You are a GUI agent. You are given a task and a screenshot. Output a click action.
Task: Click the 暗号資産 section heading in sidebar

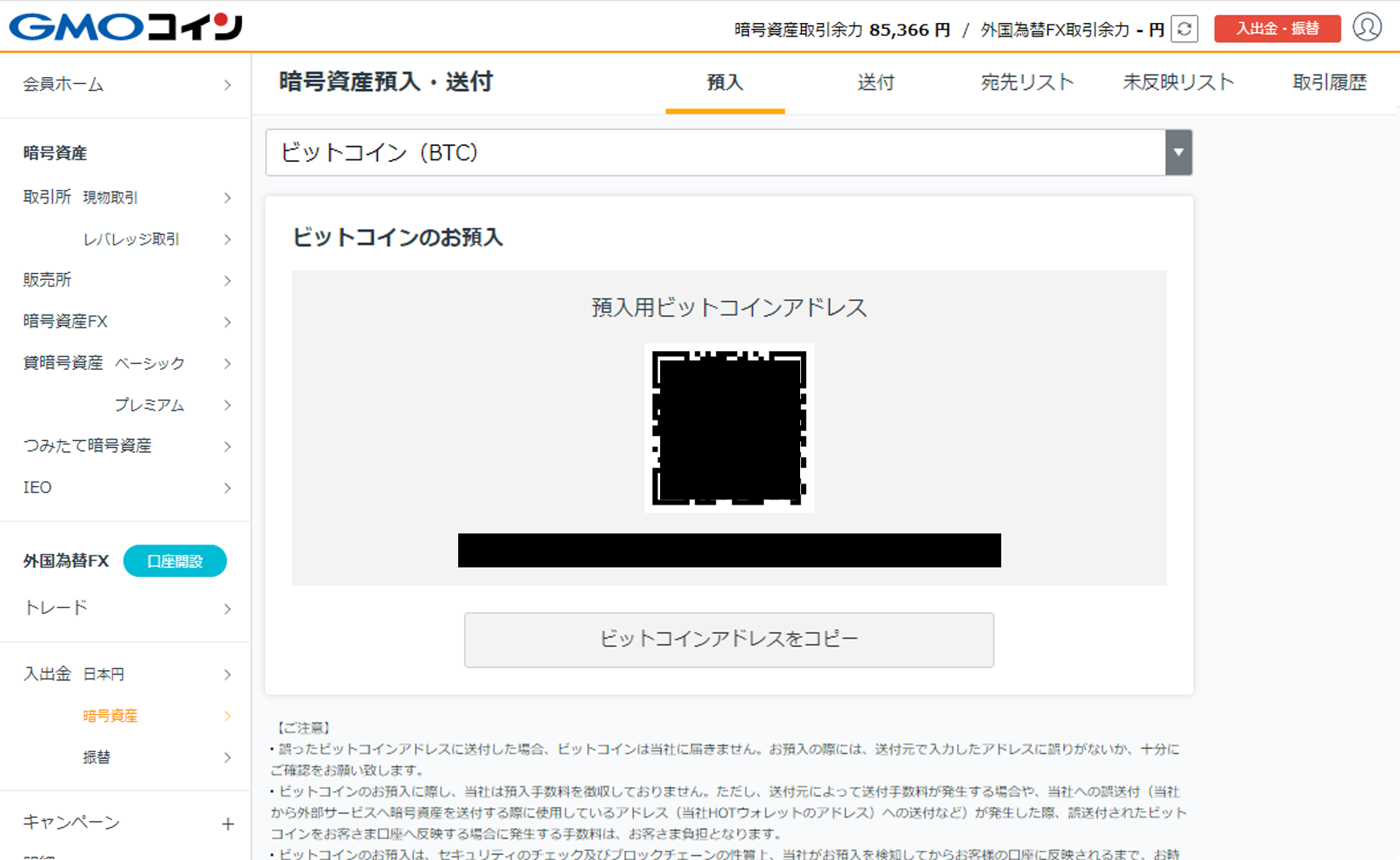[x=55, y=154]
